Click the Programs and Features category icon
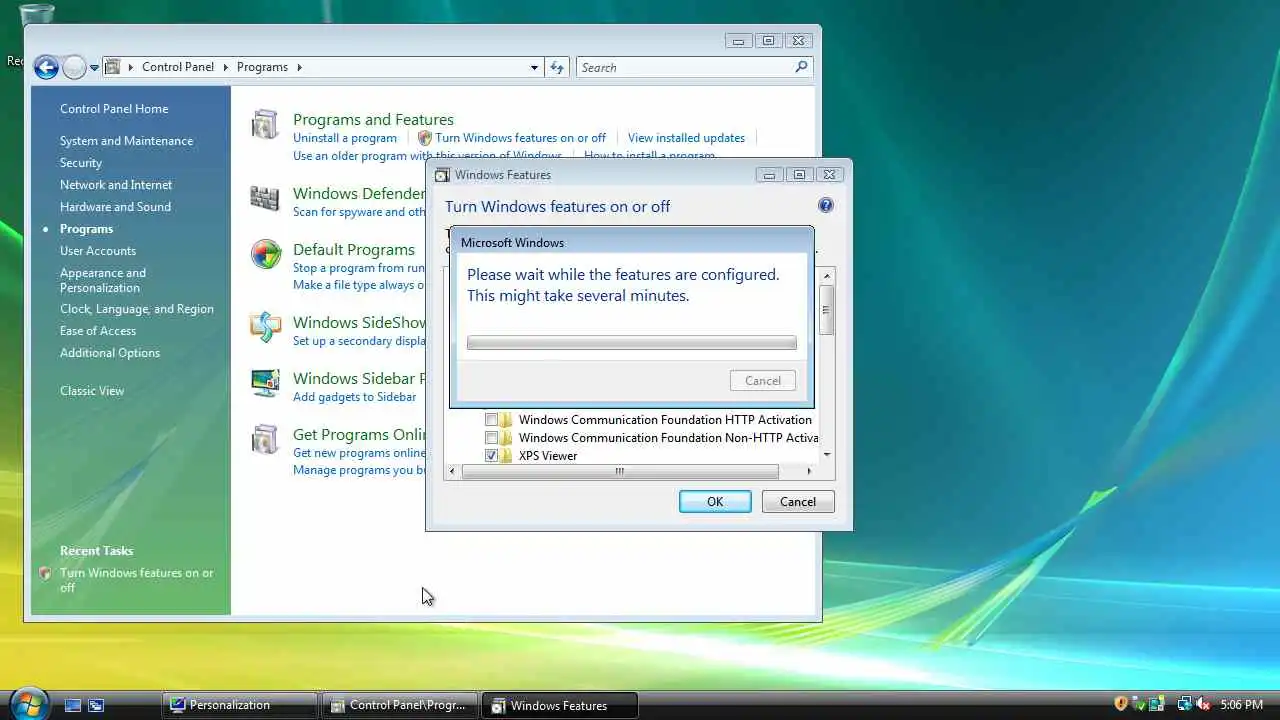Viewport: 1280px width, 720px height. 265,124
